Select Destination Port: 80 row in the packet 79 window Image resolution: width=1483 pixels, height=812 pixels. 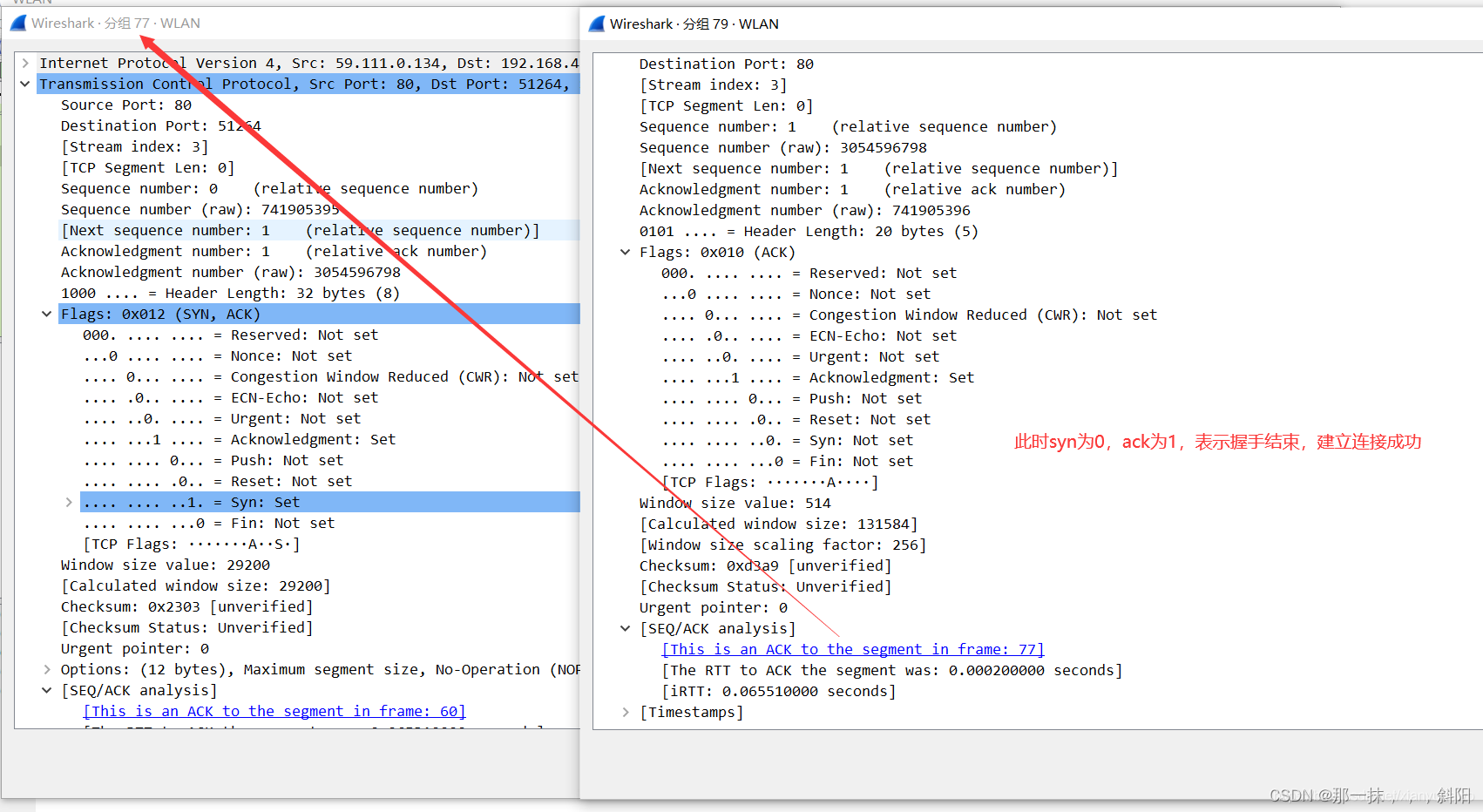(x=727, y=64)
